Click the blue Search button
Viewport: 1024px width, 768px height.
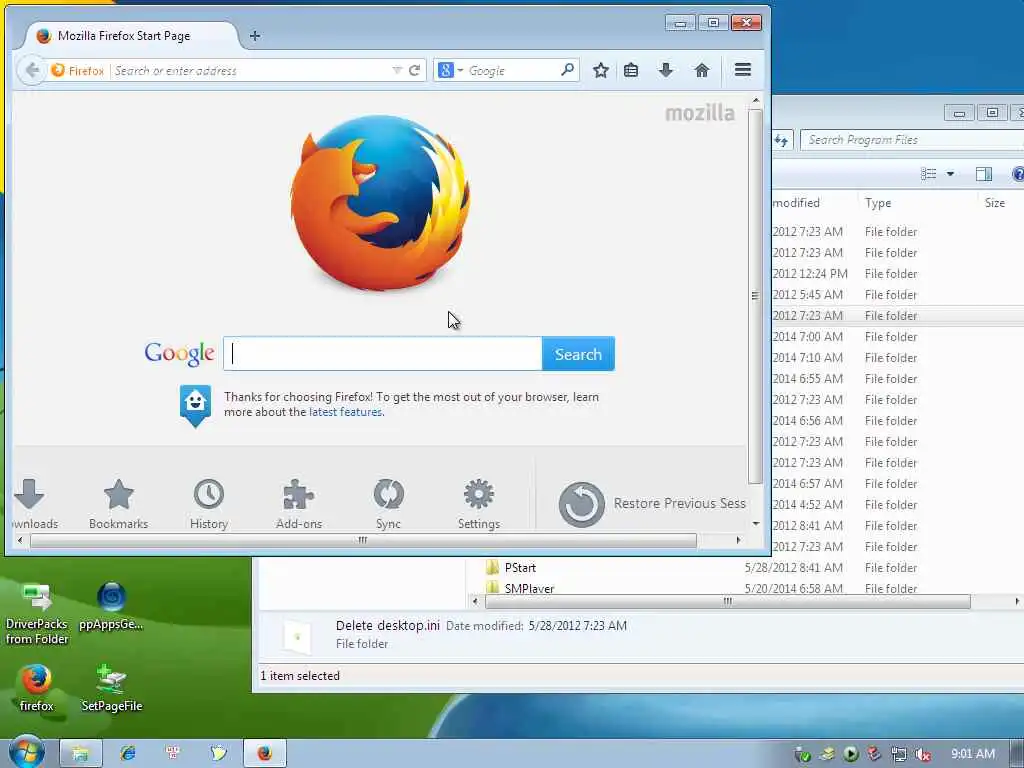click(x=578, y=354)
